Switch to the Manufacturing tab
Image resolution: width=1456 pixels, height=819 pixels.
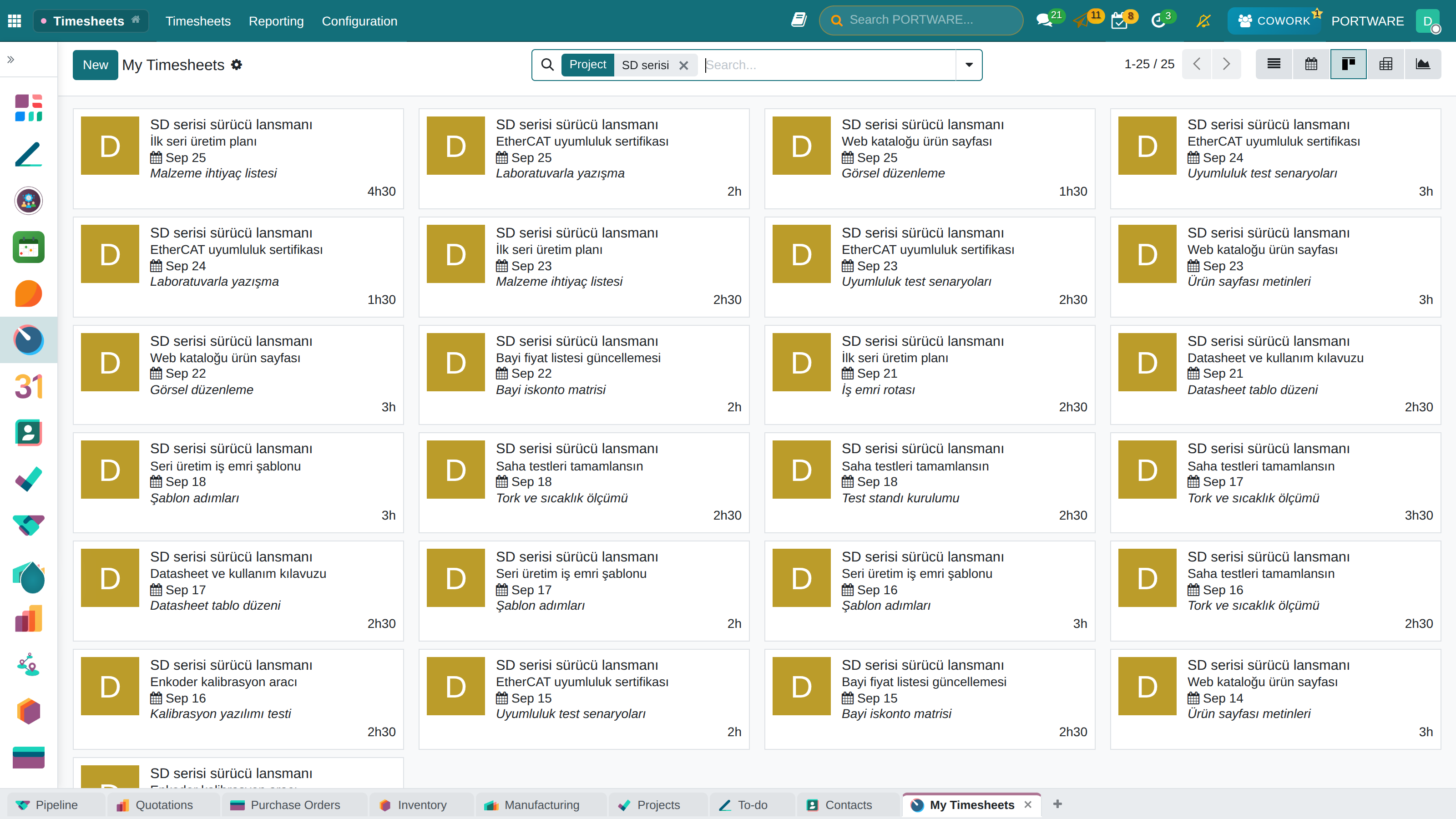click(541, 805)
